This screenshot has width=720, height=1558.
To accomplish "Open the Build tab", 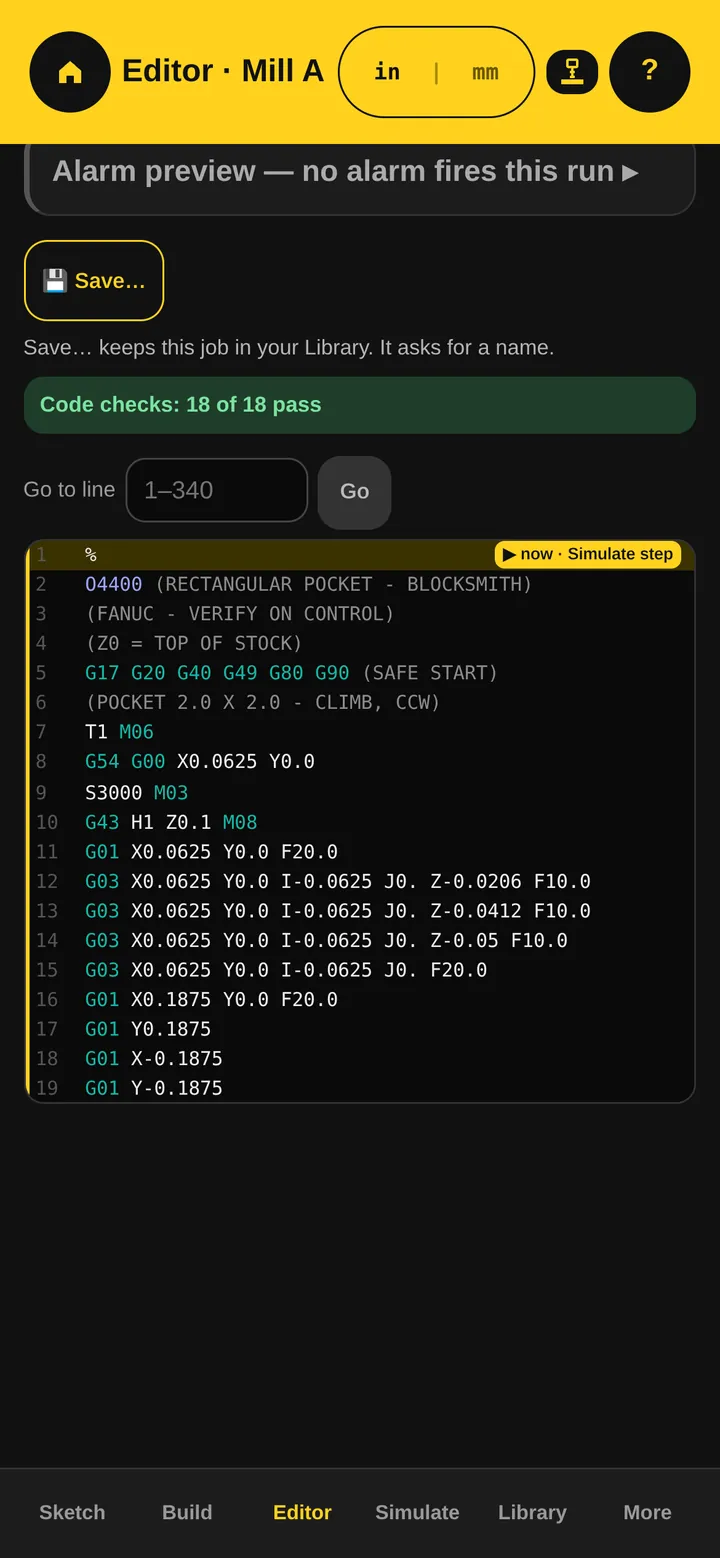I will click(187, 1512).
